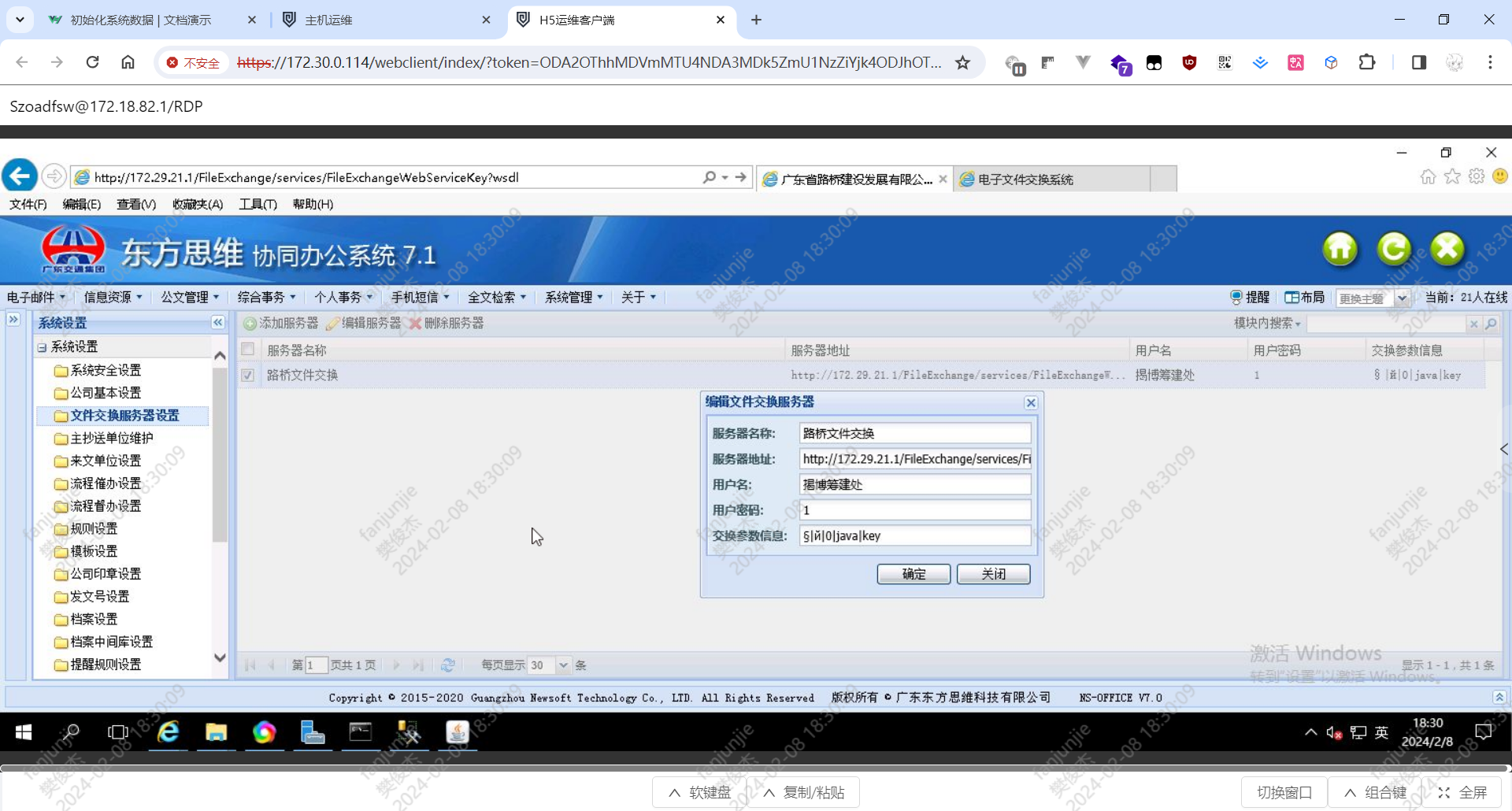Open the 文件(F) menu in Internet Explorer
The width and height of the screenshot is (1512, 811).
[28, 205]
